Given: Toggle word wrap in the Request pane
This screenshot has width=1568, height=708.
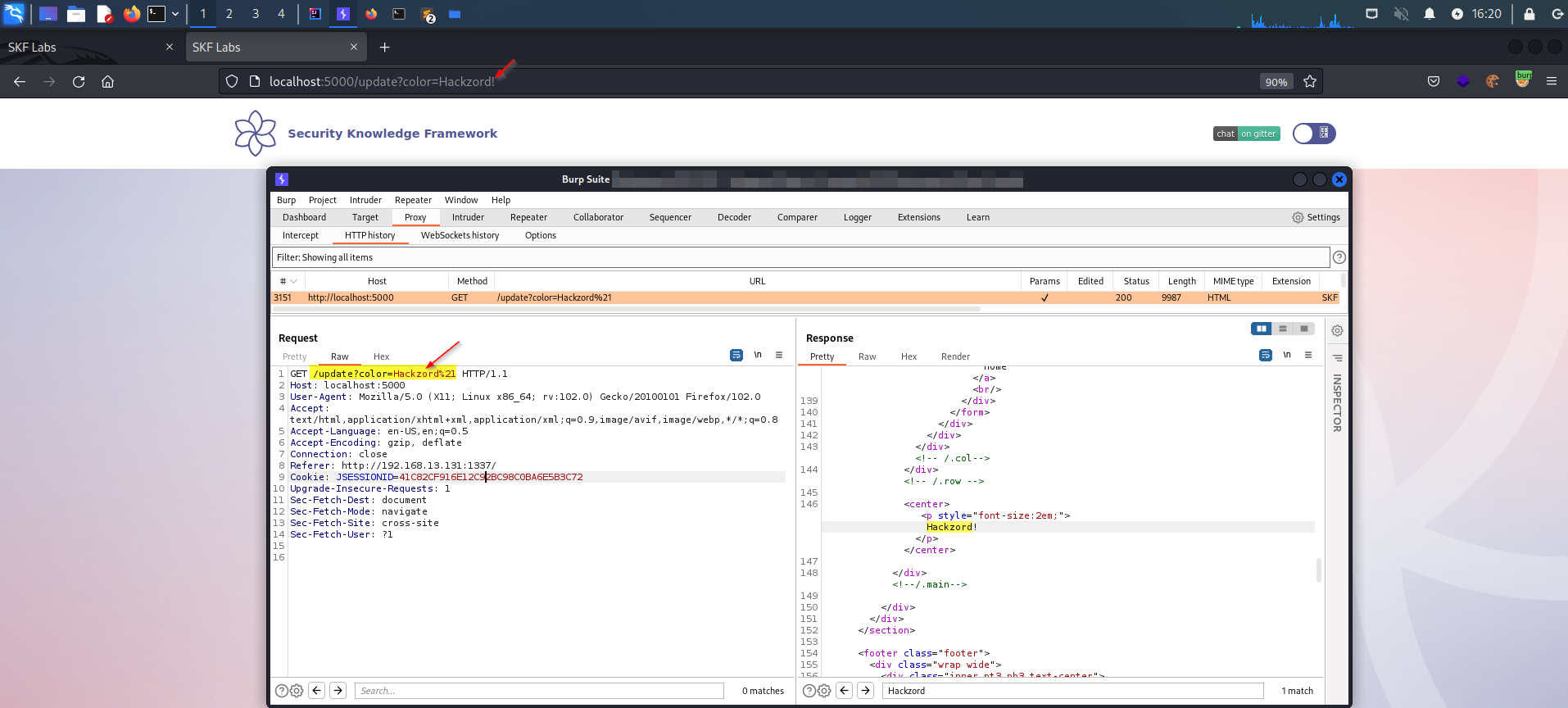Looking at the screenshot, I should (x=736, y=355).
